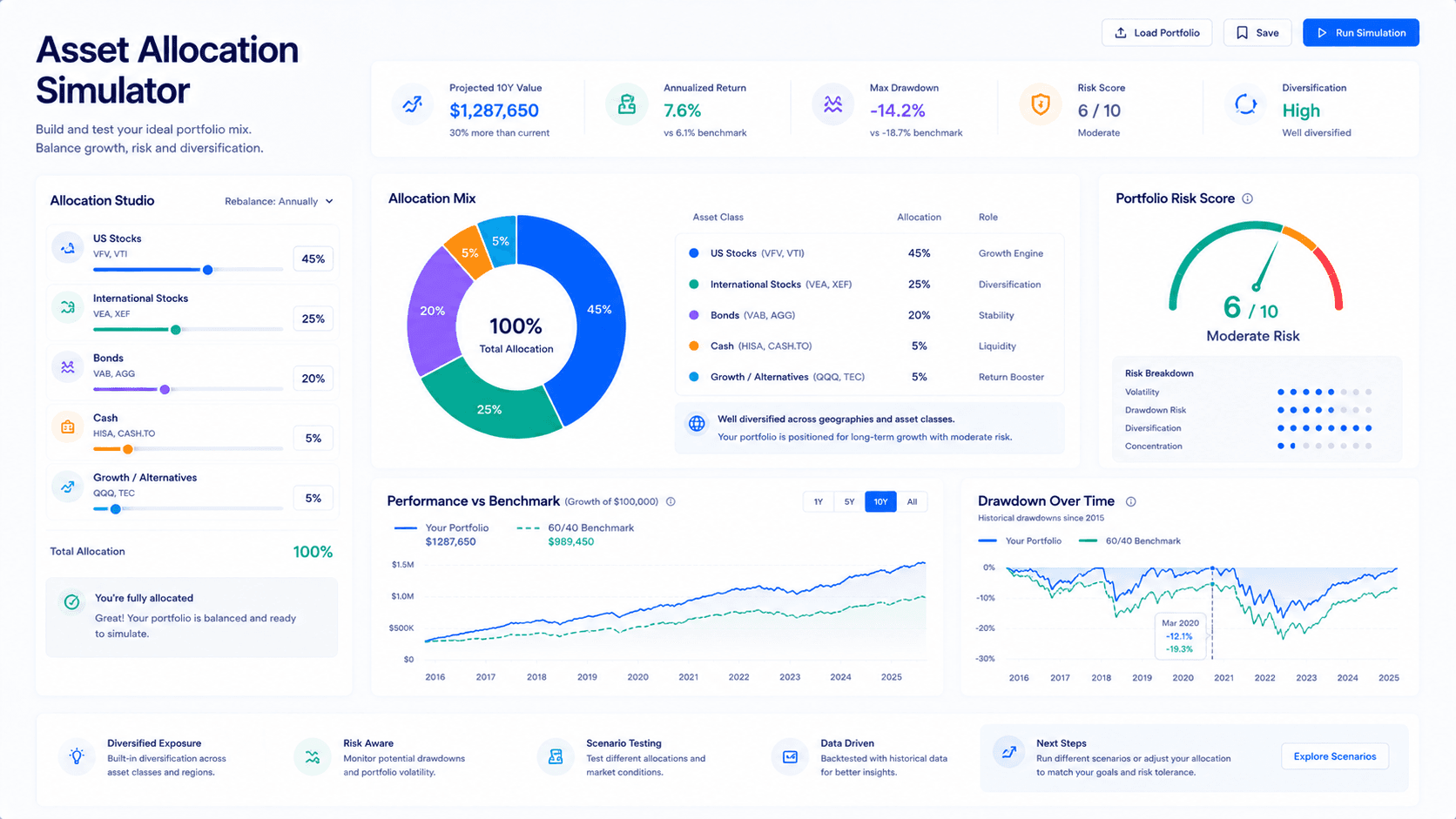1456x819 pixels.
Task: Adjust the Growth / Alternatives slider
Action: (115, 509)
